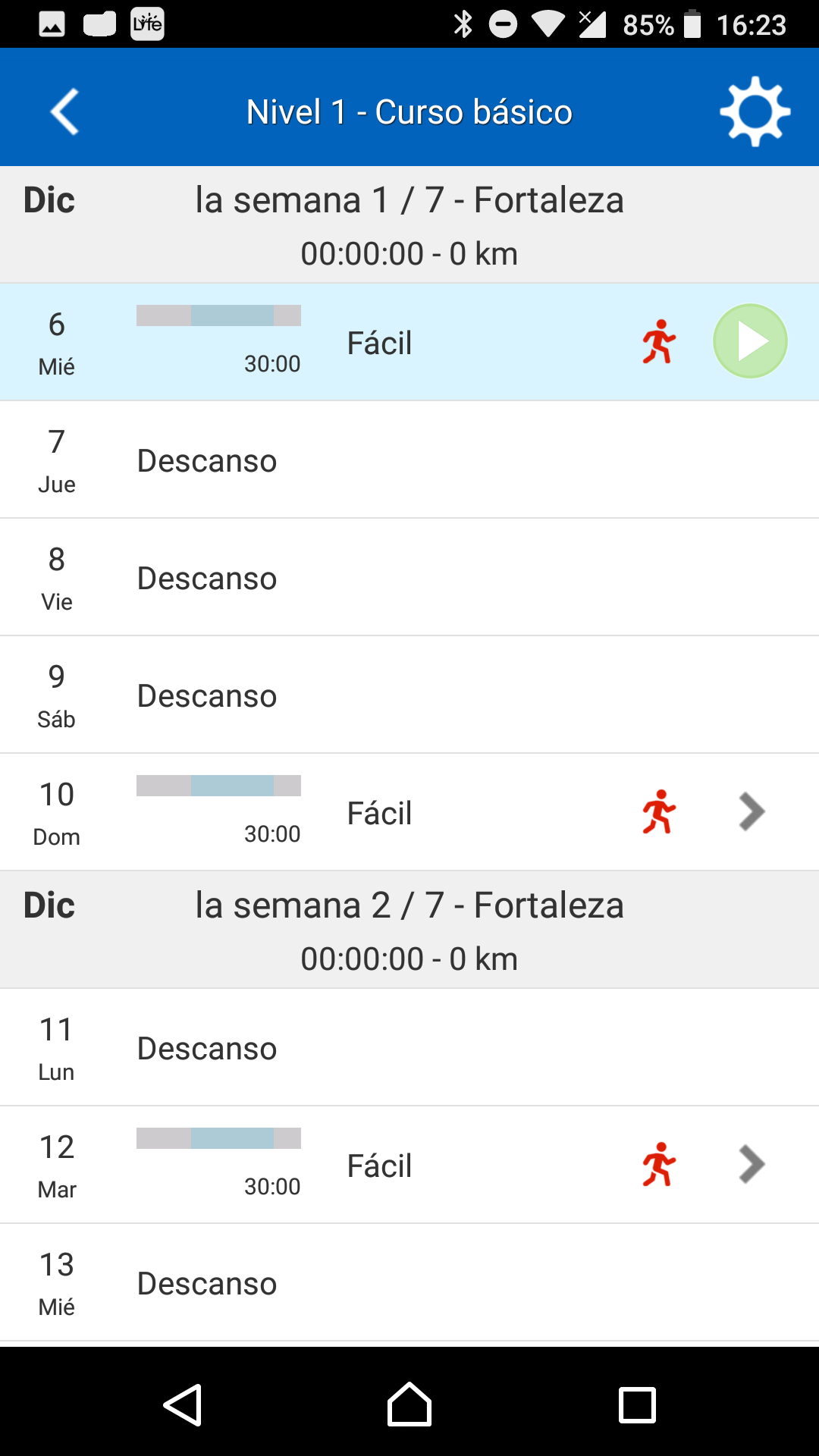Tap the Fácil label on Sunday 10
This screenshot has height=1456, width=819.
pos(379,814)
